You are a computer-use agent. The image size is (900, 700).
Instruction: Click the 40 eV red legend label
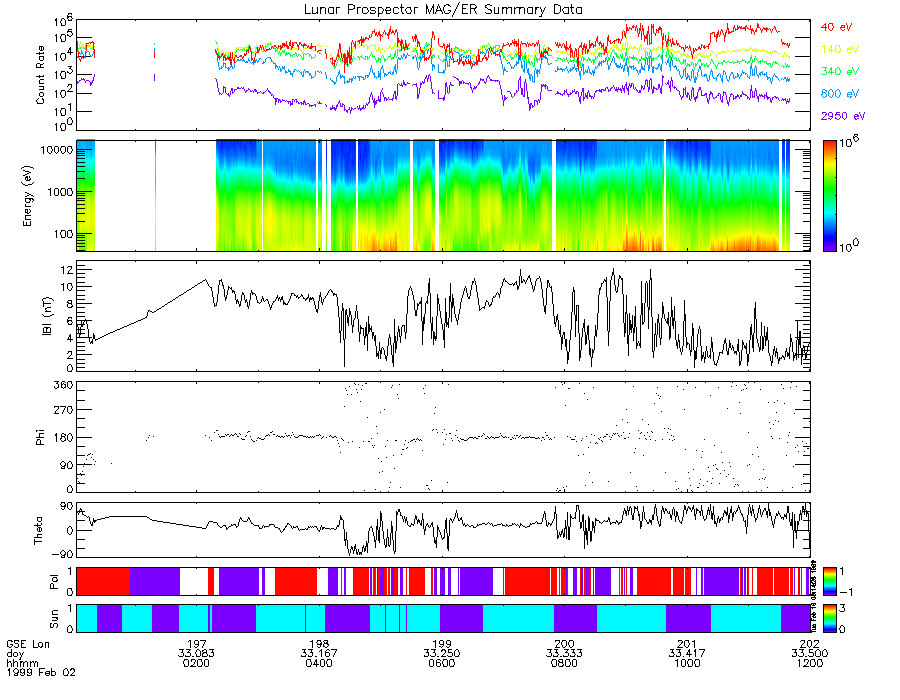pos(836,27)
